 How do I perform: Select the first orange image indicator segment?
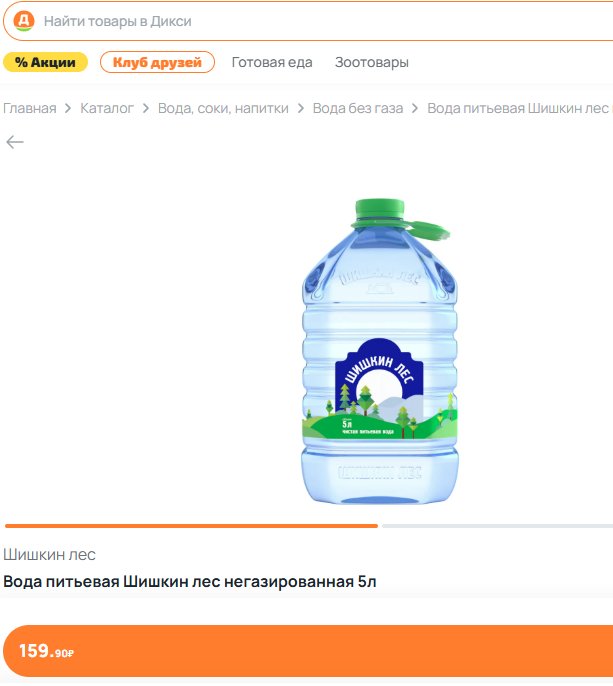(191, 526)
